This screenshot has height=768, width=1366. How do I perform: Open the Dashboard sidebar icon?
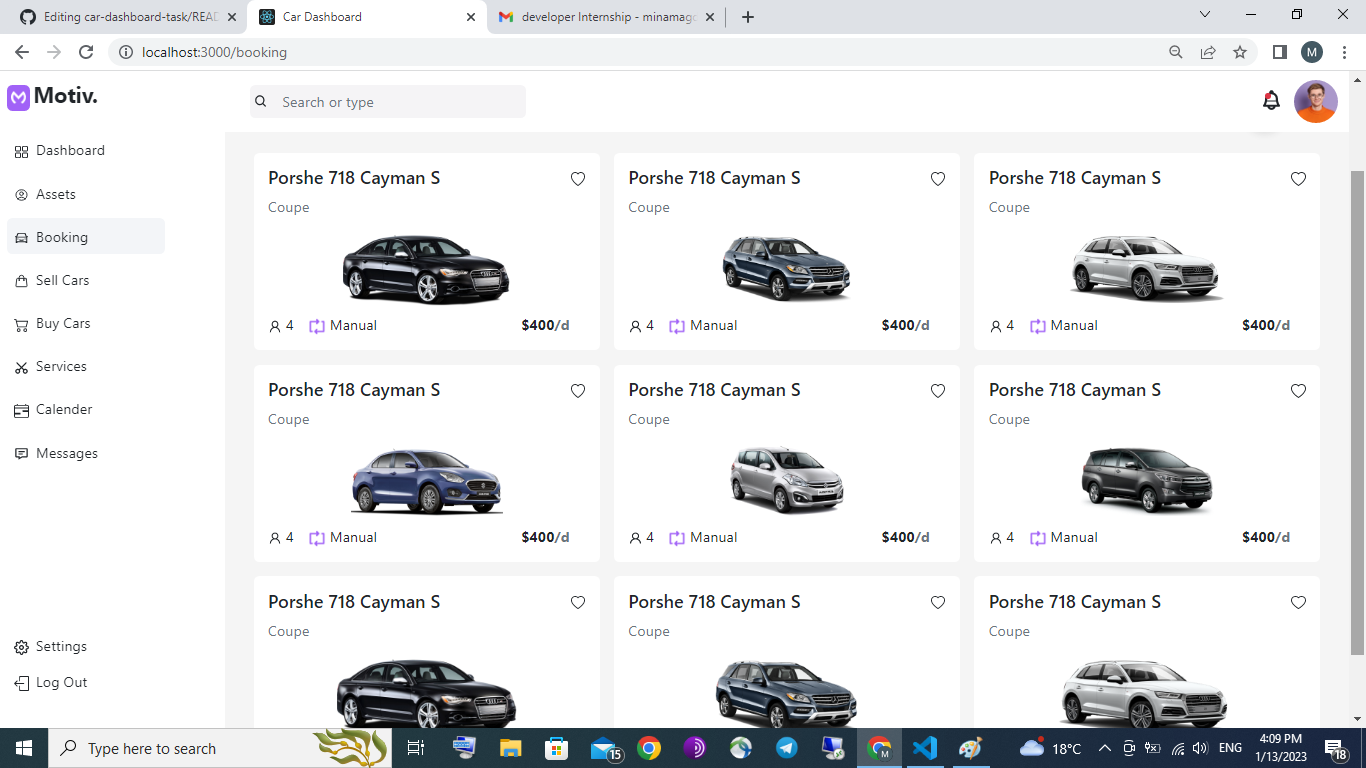(x=21, y=150)
